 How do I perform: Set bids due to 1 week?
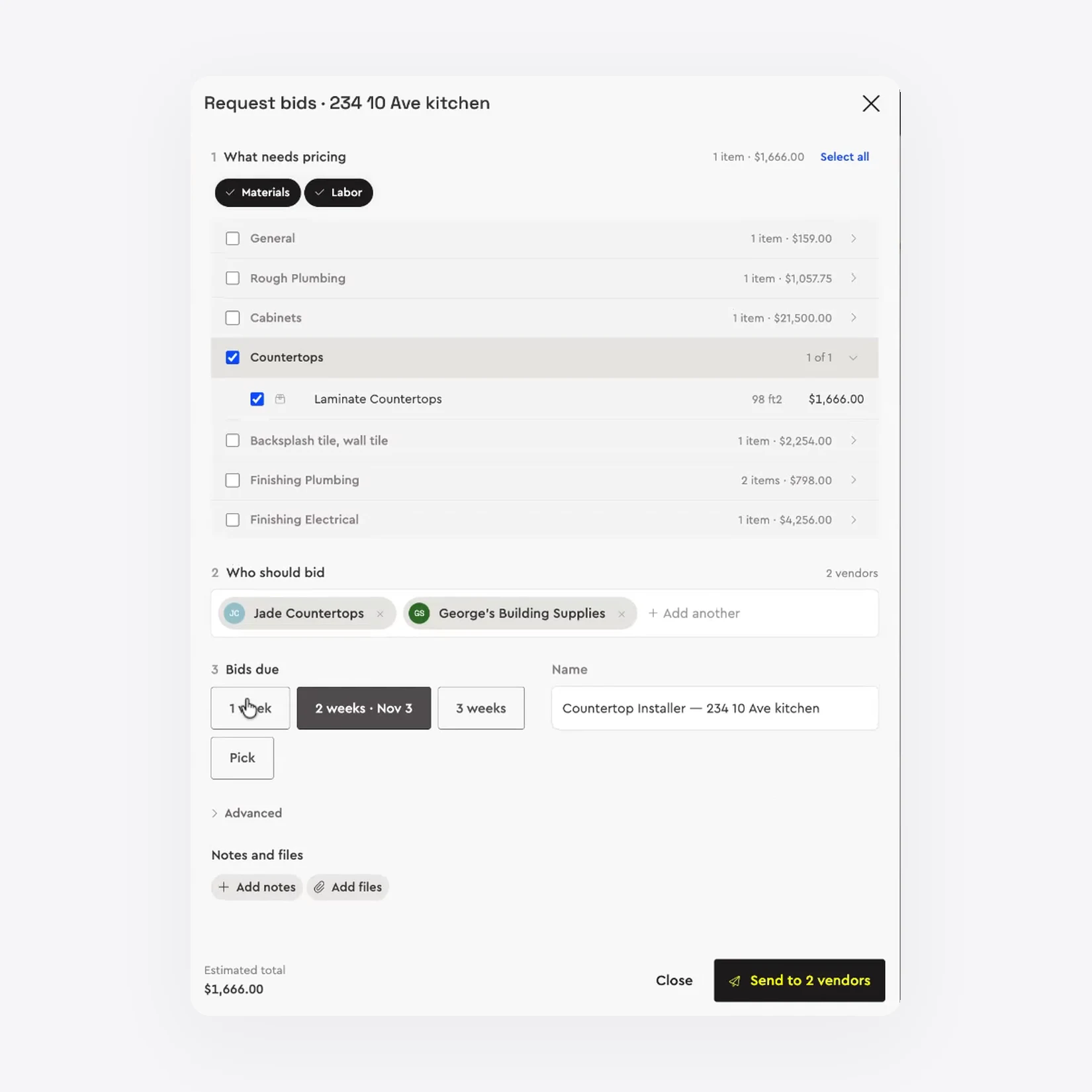(x=250, y=708)
